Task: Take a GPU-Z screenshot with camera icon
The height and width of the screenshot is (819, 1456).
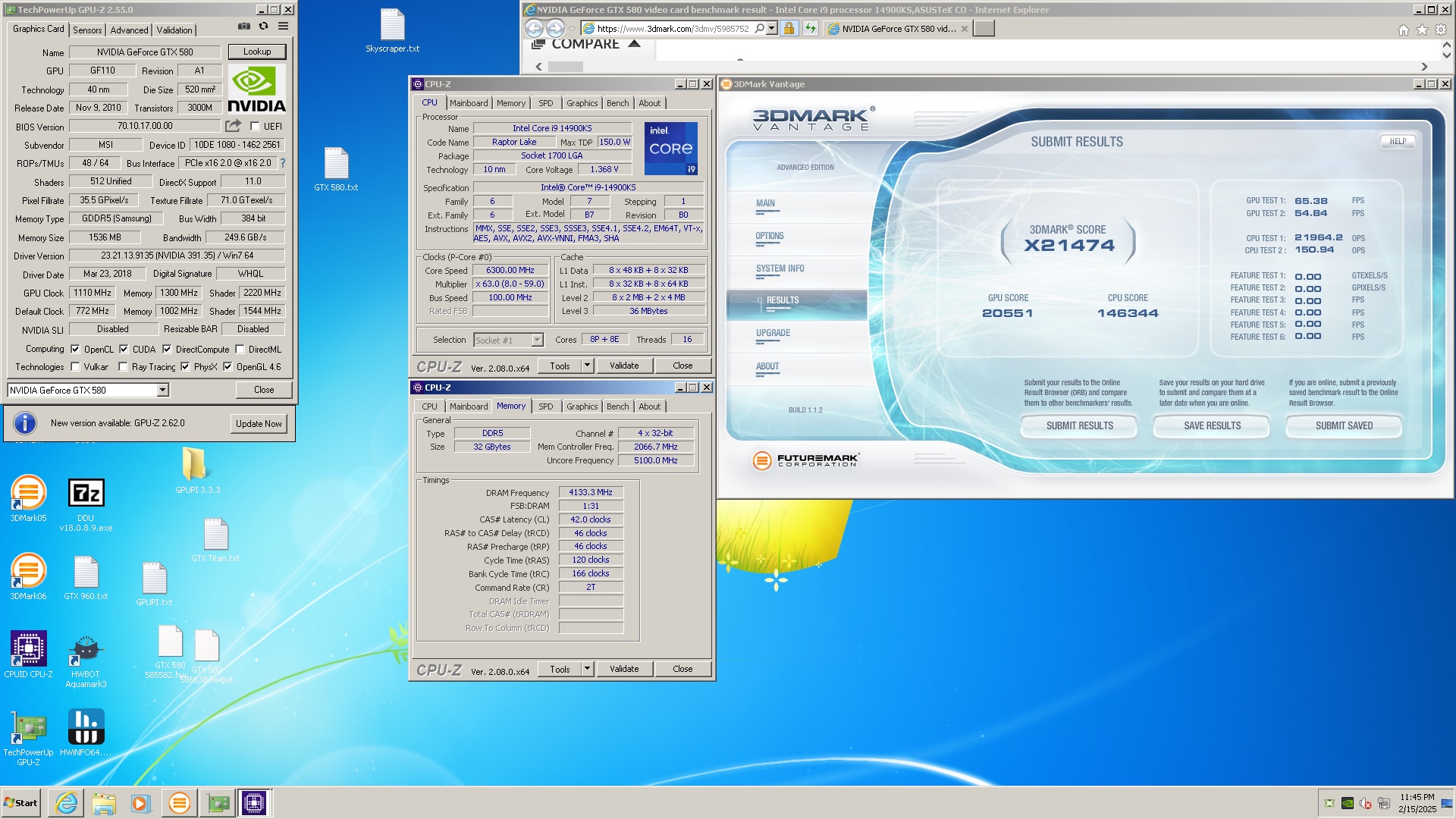Action: click(x=244, y=27)
